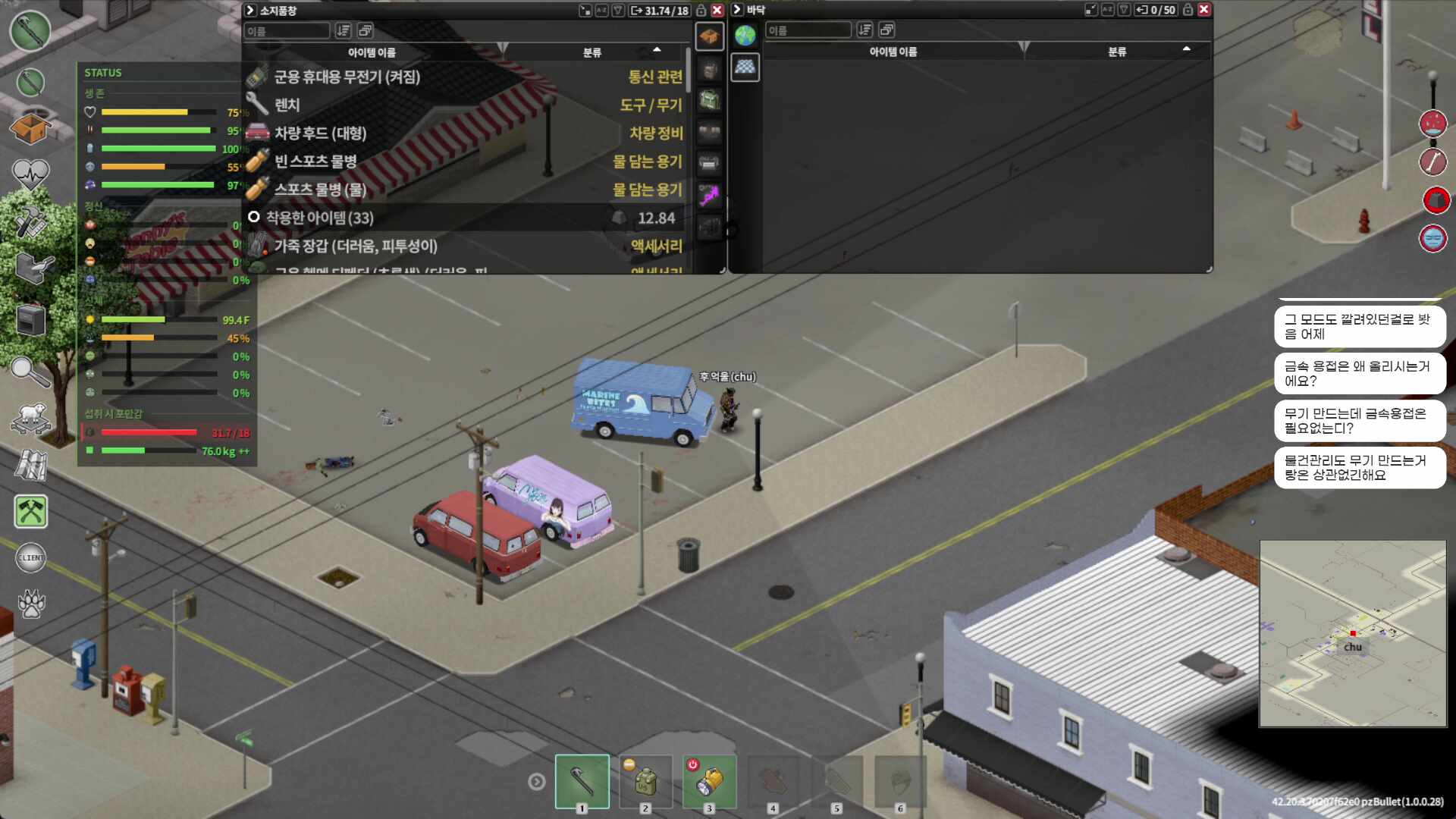Select empty hotbar slot 4
This screenshot has width=1456, height=819.
click(x=773, y=781)
